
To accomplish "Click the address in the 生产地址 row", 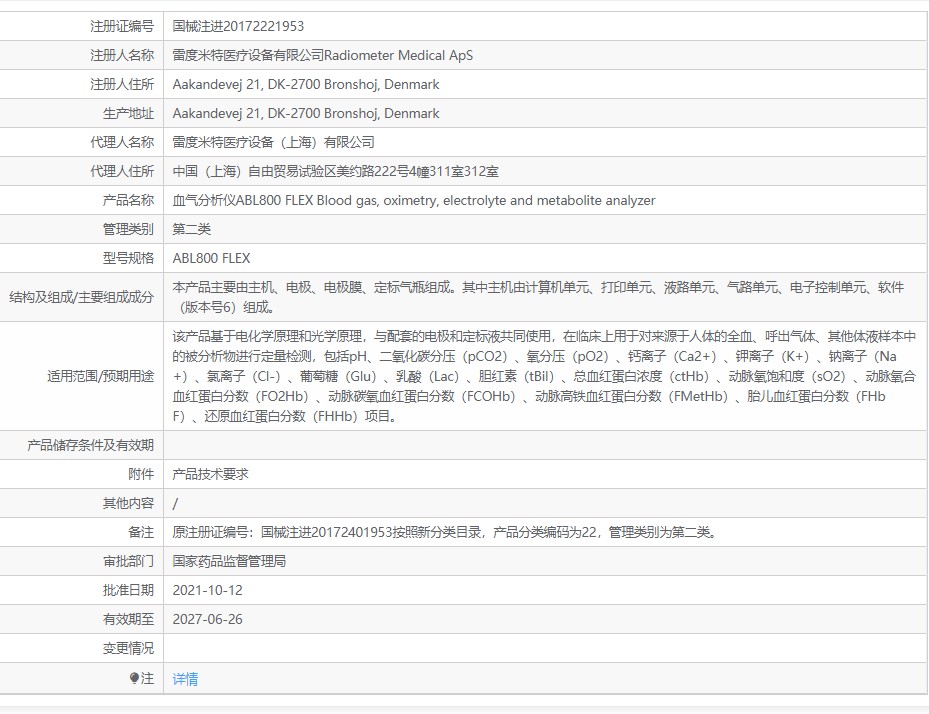I will pos(306,113).
